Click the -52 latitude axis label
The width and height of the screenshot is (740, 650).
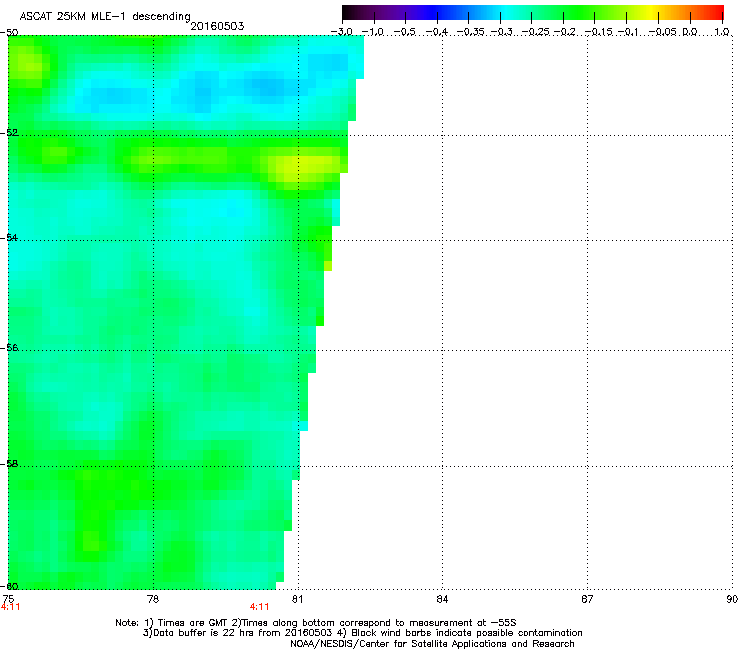pyautogui.click(x=9, y=133)
